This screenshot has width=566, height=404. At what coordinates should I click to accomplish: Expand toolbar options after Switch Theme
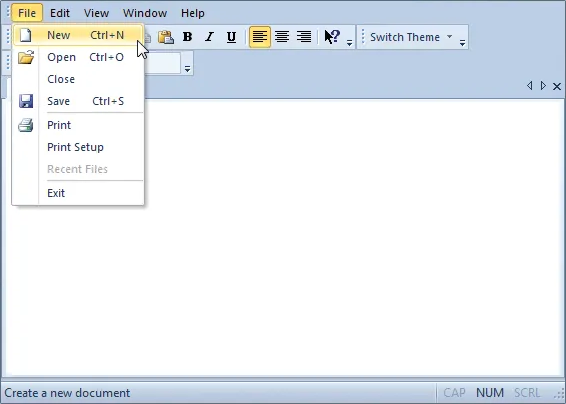click(x=462, y=43)
